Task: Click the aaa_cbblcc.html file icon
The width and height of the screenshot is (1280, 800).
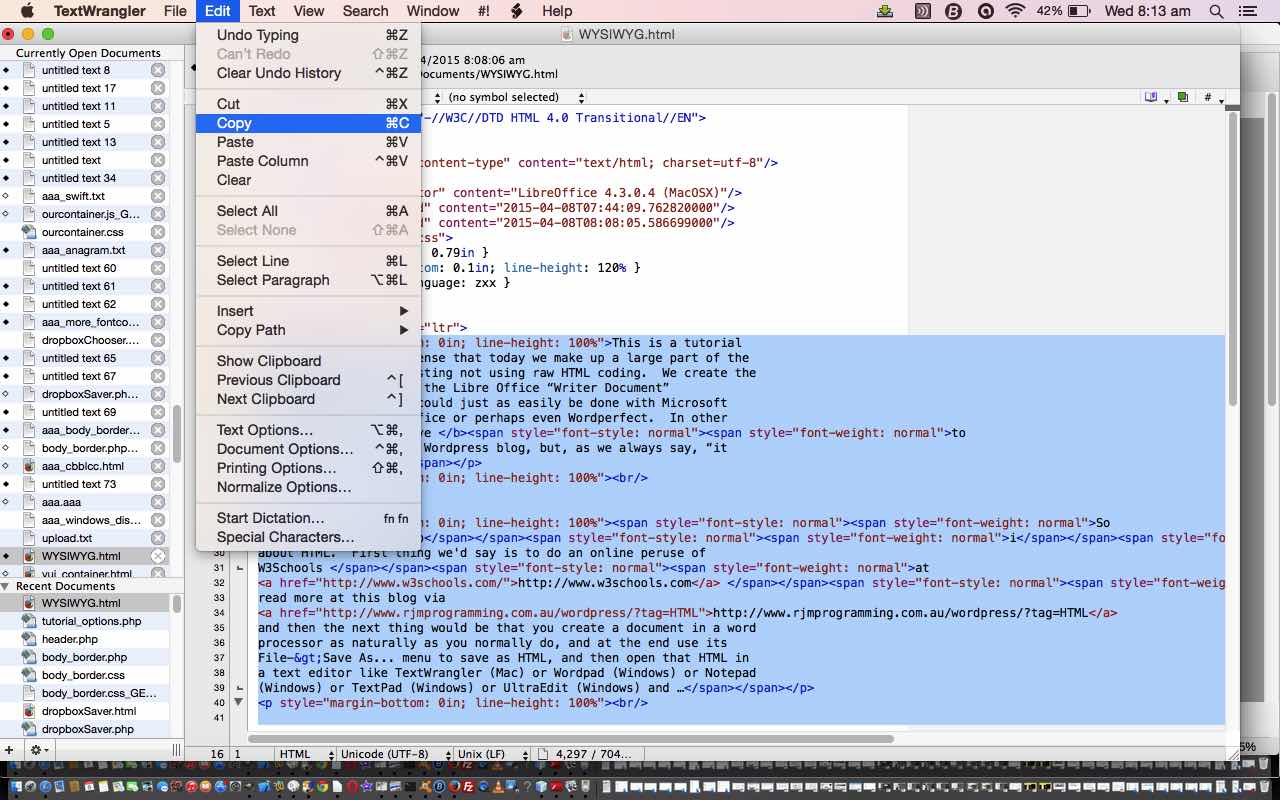Action: pos(29,466)
